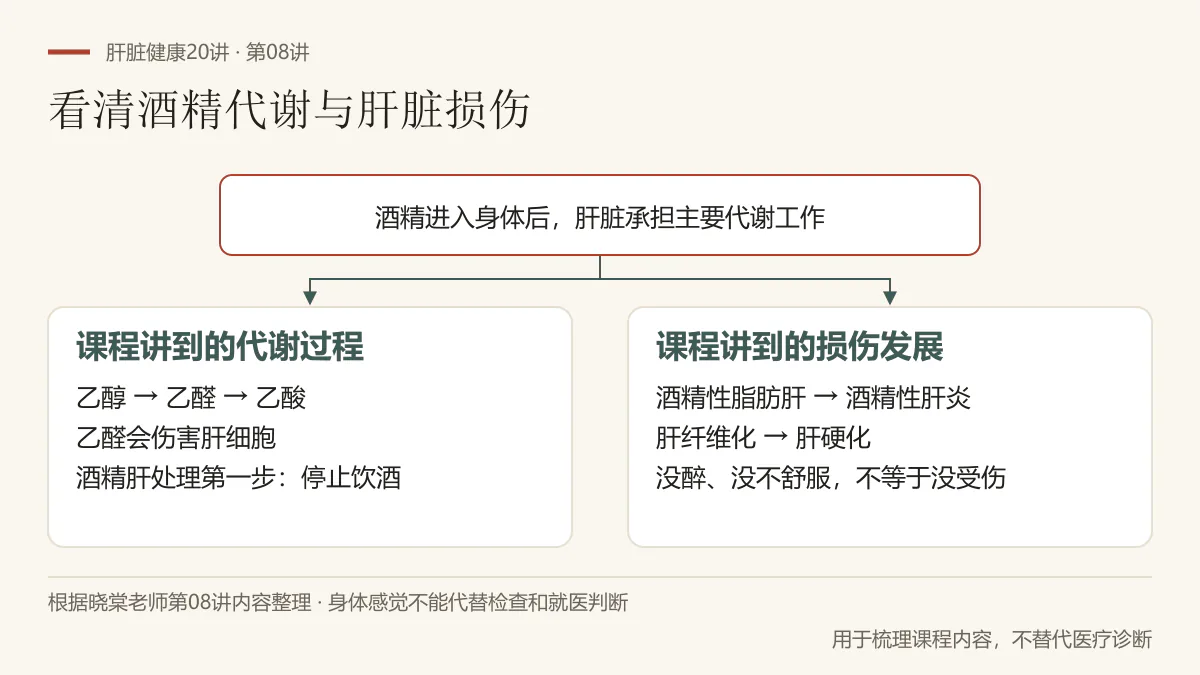Select the heading 课程讲到的代谢过程
This screenshot has width=1200, height=675.
pyautogui.click(x=220, y=347)
